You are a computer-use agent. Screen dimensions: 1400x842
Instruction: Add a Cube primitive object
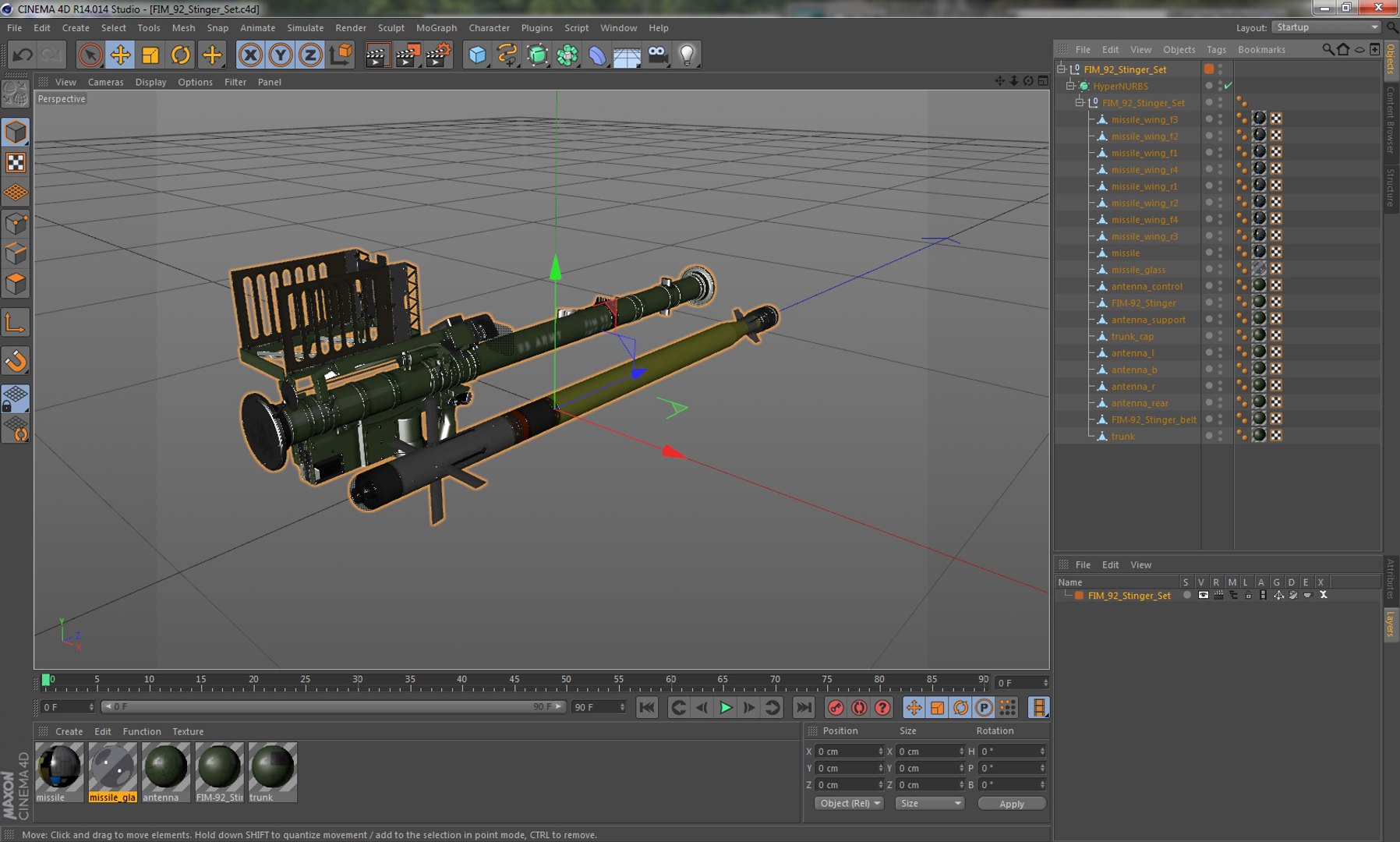477,55
